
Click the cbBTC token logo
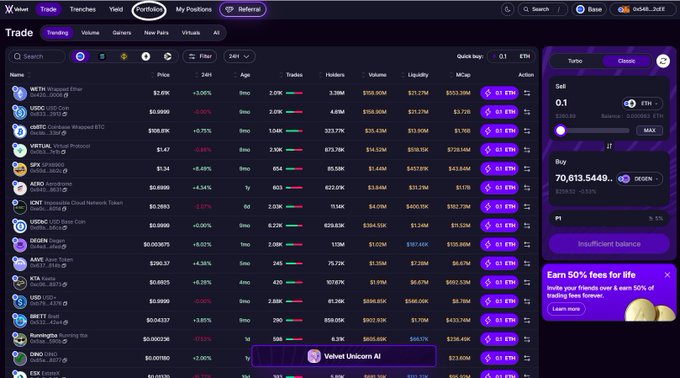coord(19,130)
